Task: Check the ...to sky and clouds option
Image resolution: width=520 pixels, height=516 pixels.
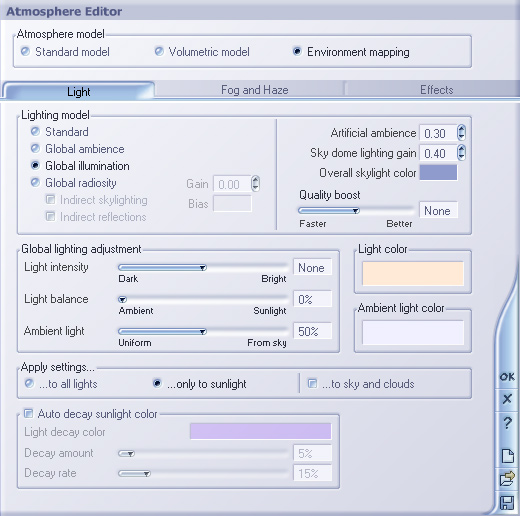Action: pyautogui.click(x=312, y=384)
